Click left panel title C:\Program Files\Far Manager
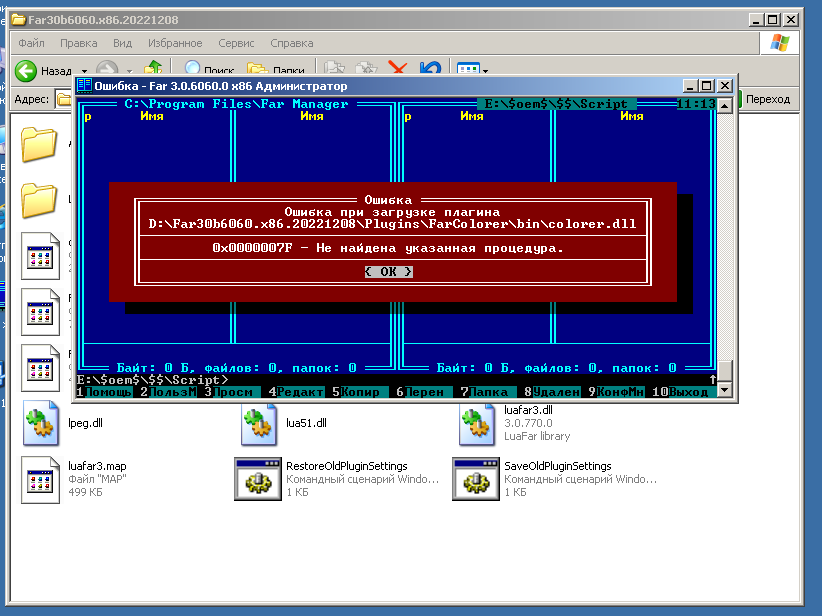This screenshot has width=822, height=616. pyautogui.click(x=236, y=104)
